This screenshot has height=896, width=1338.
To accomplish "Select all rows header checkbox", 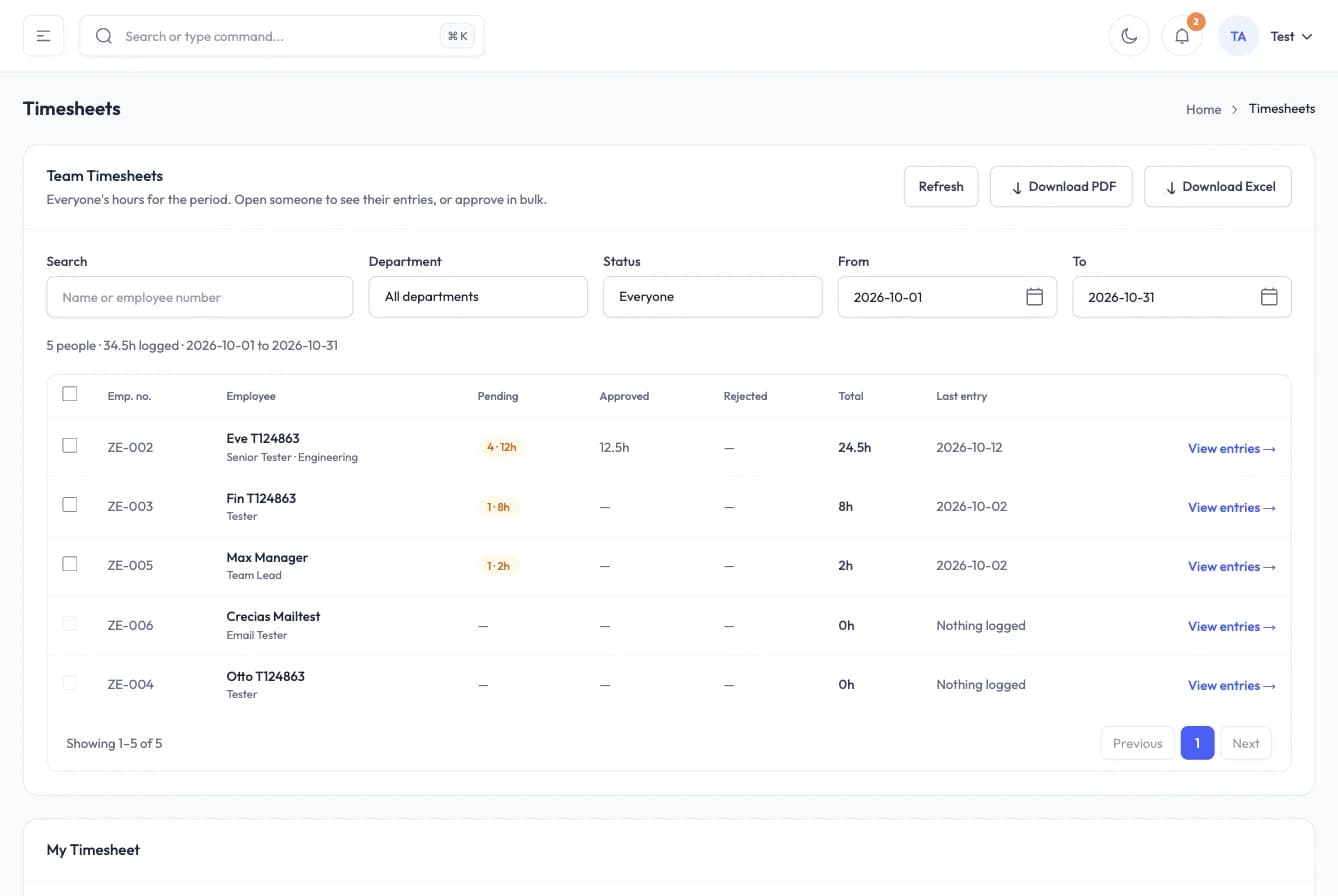I will [x=70, y=394].
